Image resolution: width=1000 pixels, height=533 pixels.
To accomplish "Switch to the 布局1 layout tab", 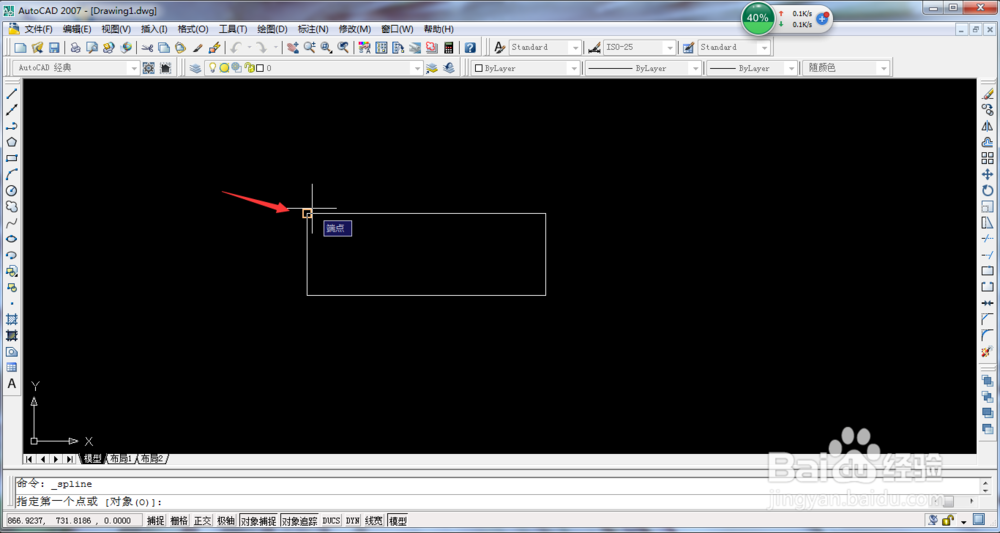I will coord(121,459).
